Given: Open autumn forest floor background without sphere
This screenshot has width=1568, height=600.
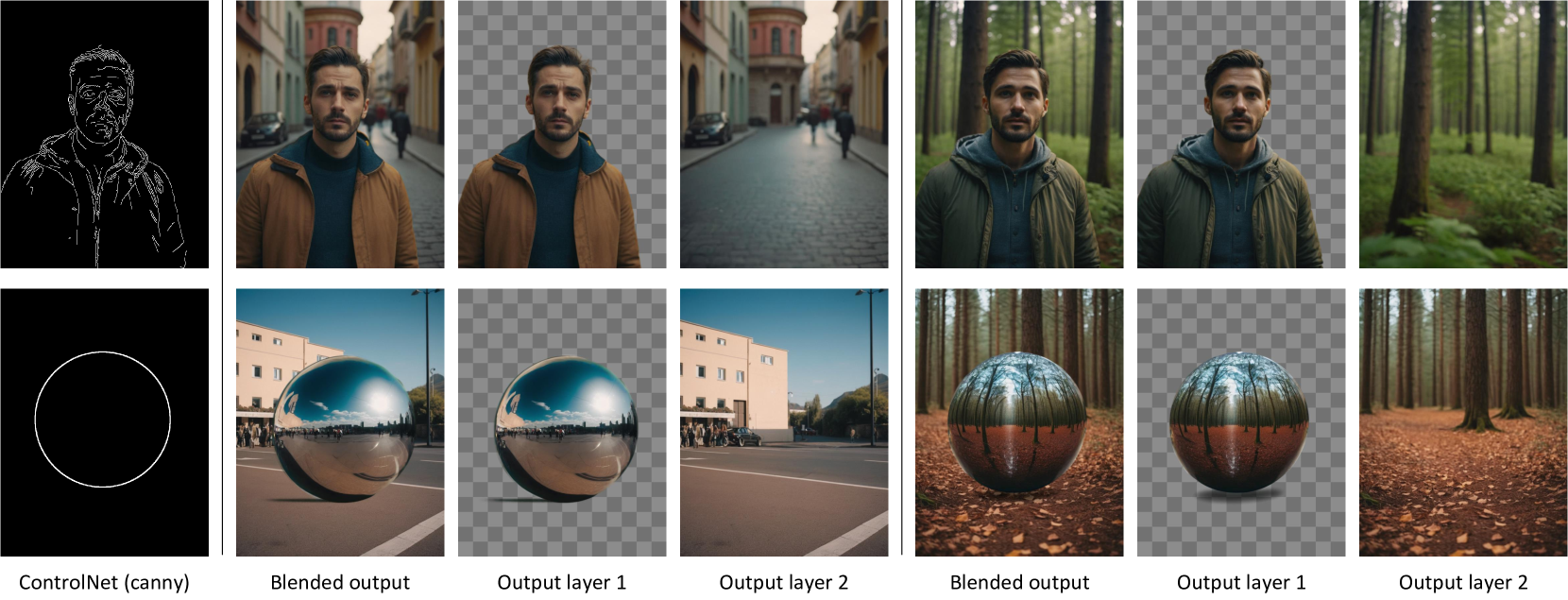Looking at the screenshot, I should (1463, 422).
